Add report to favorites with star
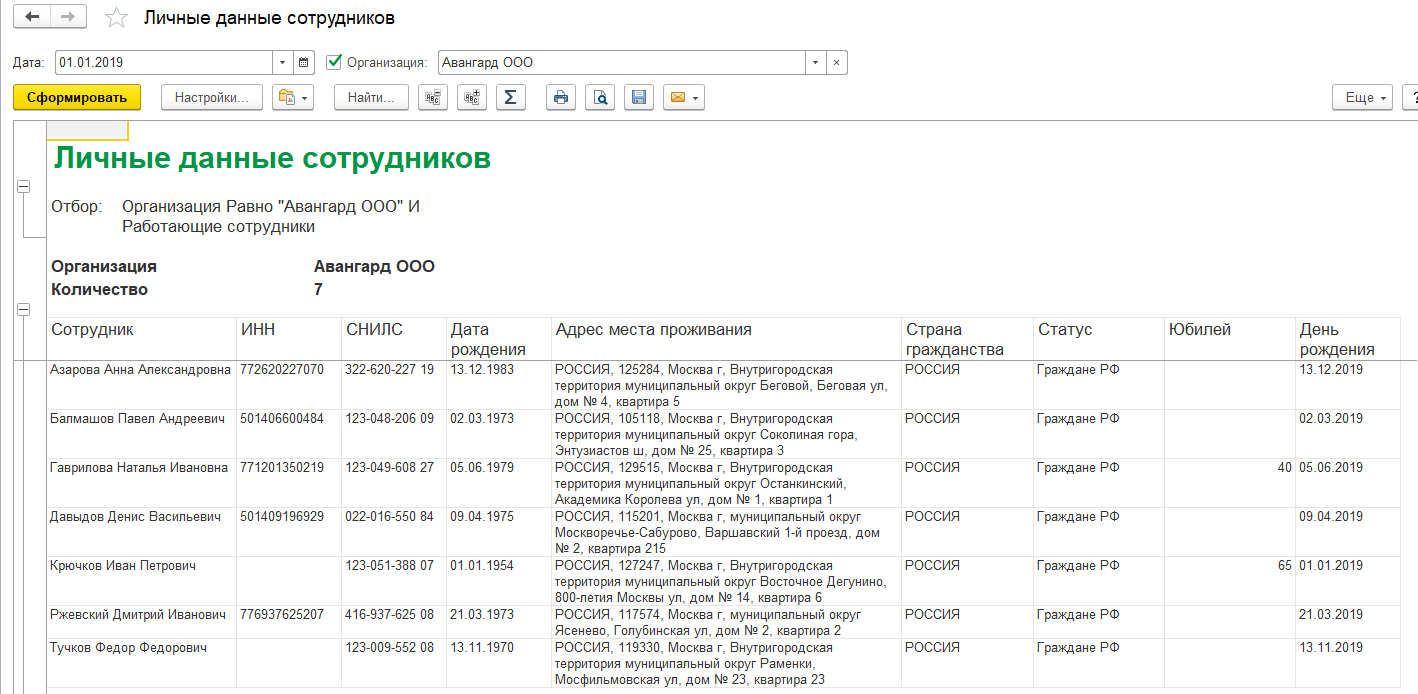This screenshot has width=1418, height=694. pyautogui.click(x=116, y=18)
